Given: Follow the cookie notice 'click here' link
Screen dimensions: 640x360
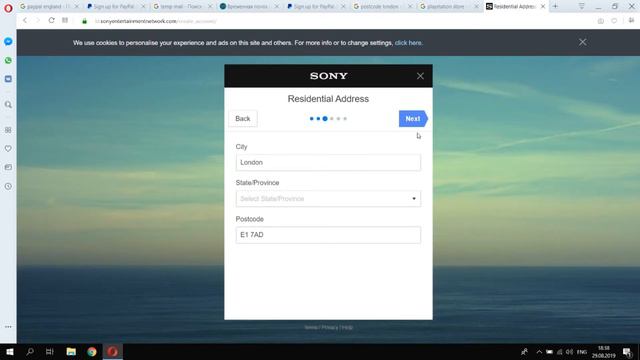Looking at the screenshot, I should (408, 43).
